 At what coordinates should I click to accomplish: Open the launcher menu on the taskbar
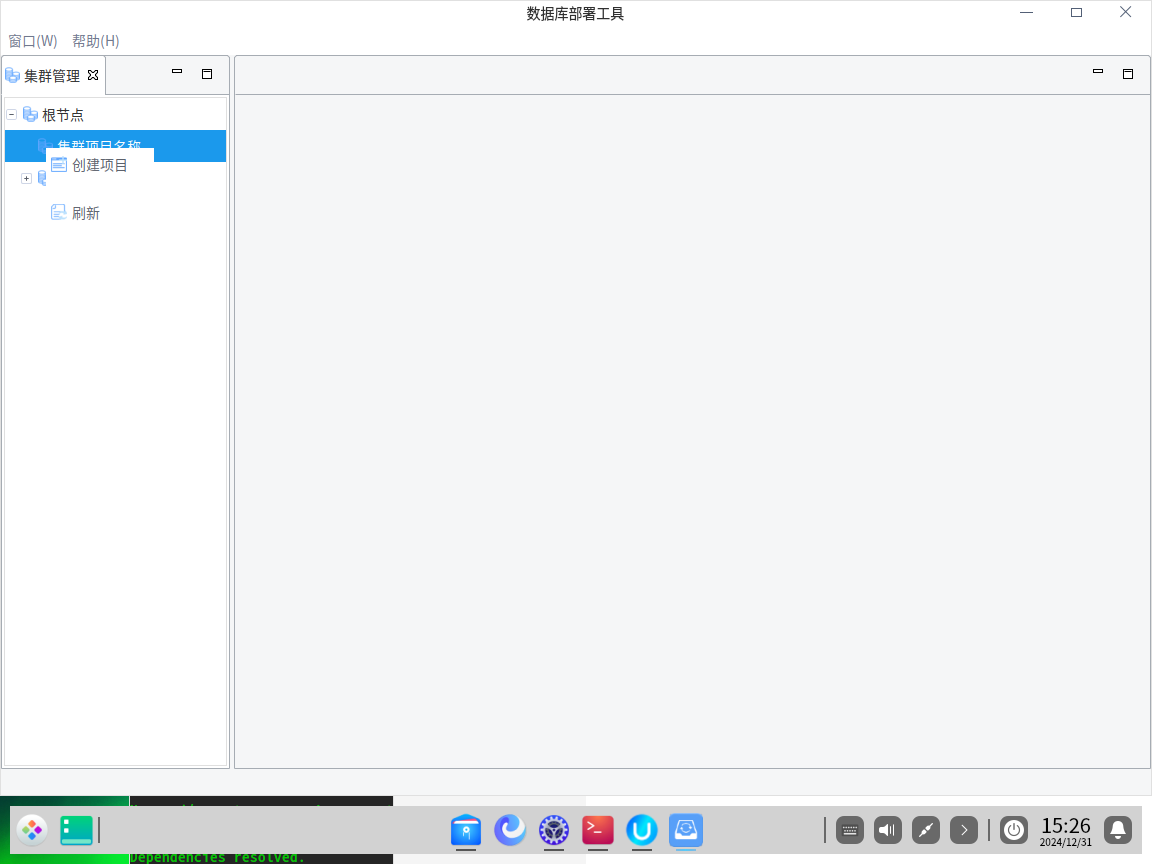tap(32, 830)
